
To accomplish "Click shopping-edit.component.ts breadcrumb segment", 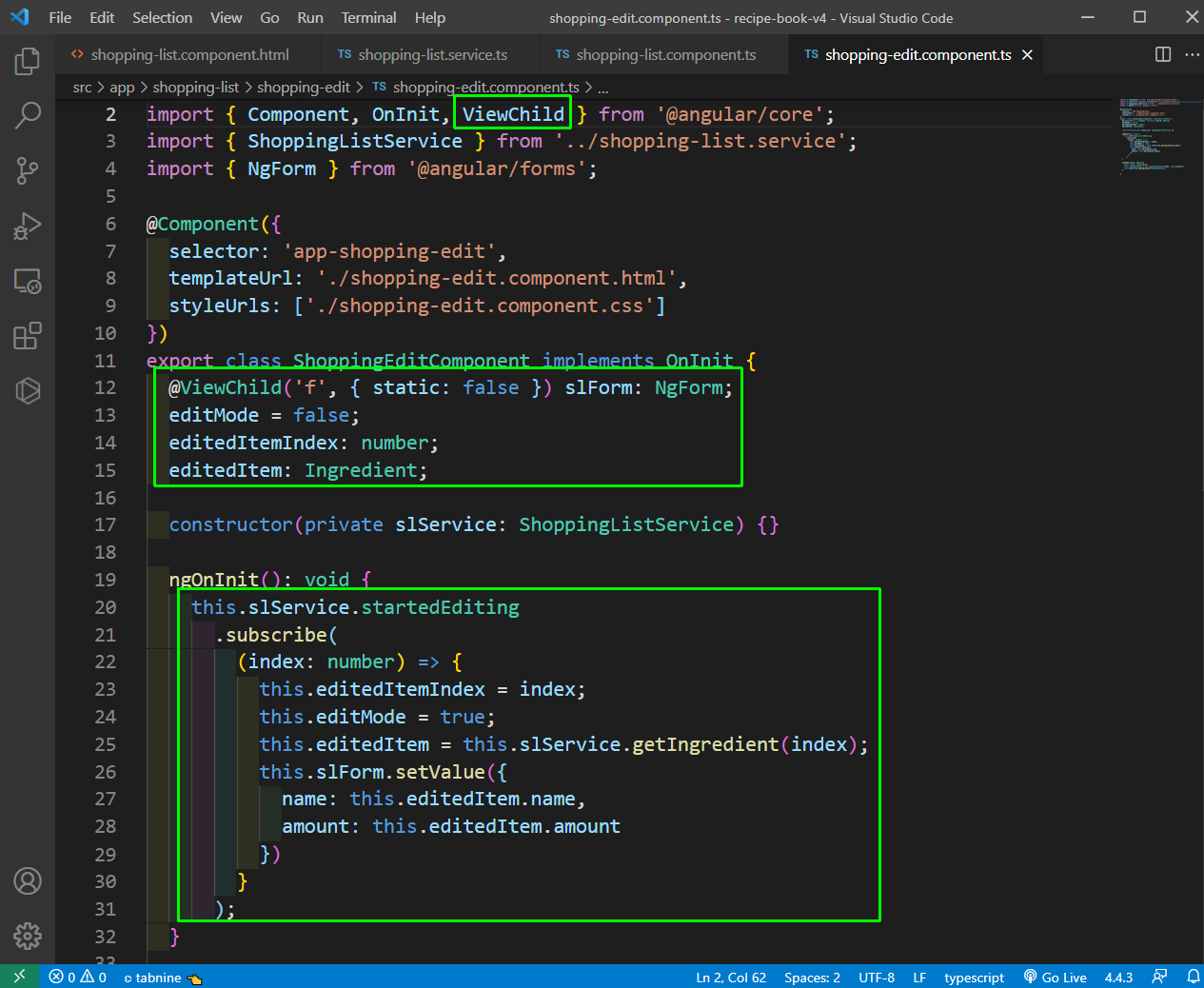I will [476, 87].
